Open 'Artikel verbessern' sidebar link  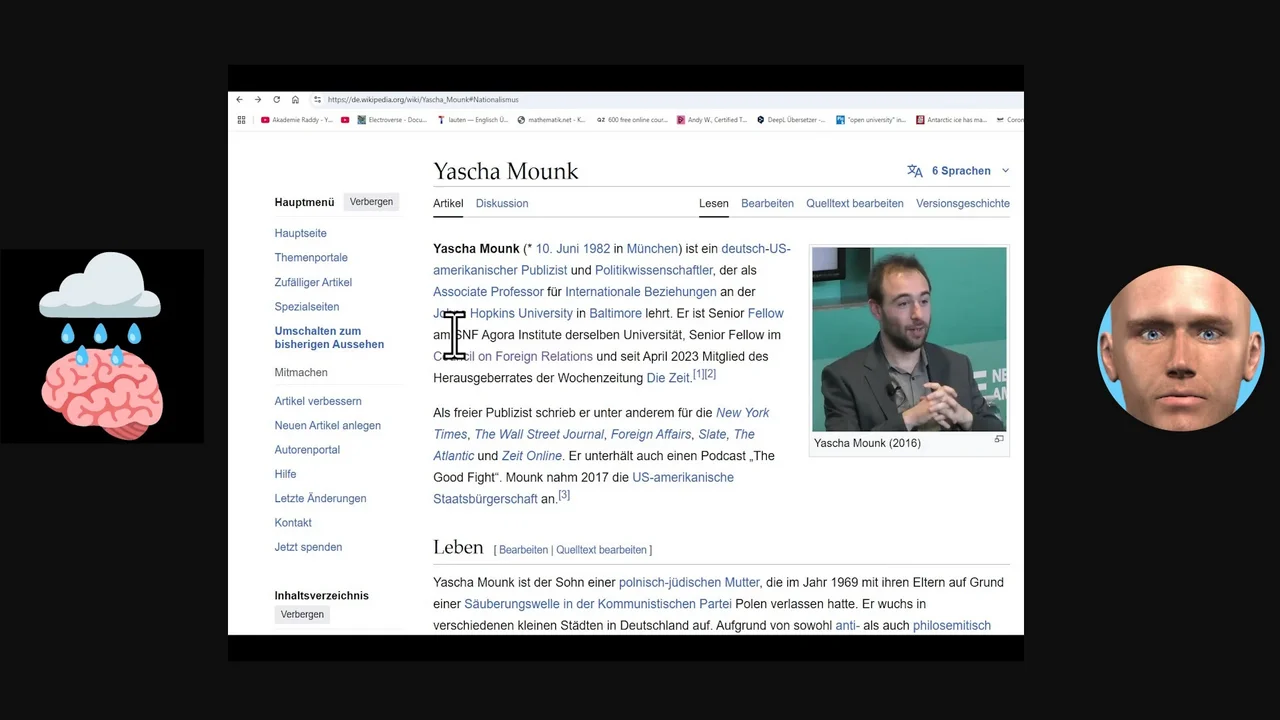click(x=318, y=401)
